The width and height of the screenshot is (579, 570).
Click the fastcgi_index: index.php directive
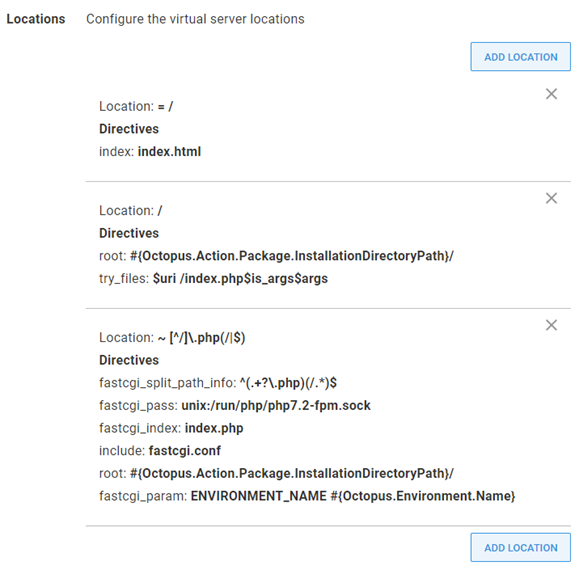pyautogui.click(x=171, y=428)
